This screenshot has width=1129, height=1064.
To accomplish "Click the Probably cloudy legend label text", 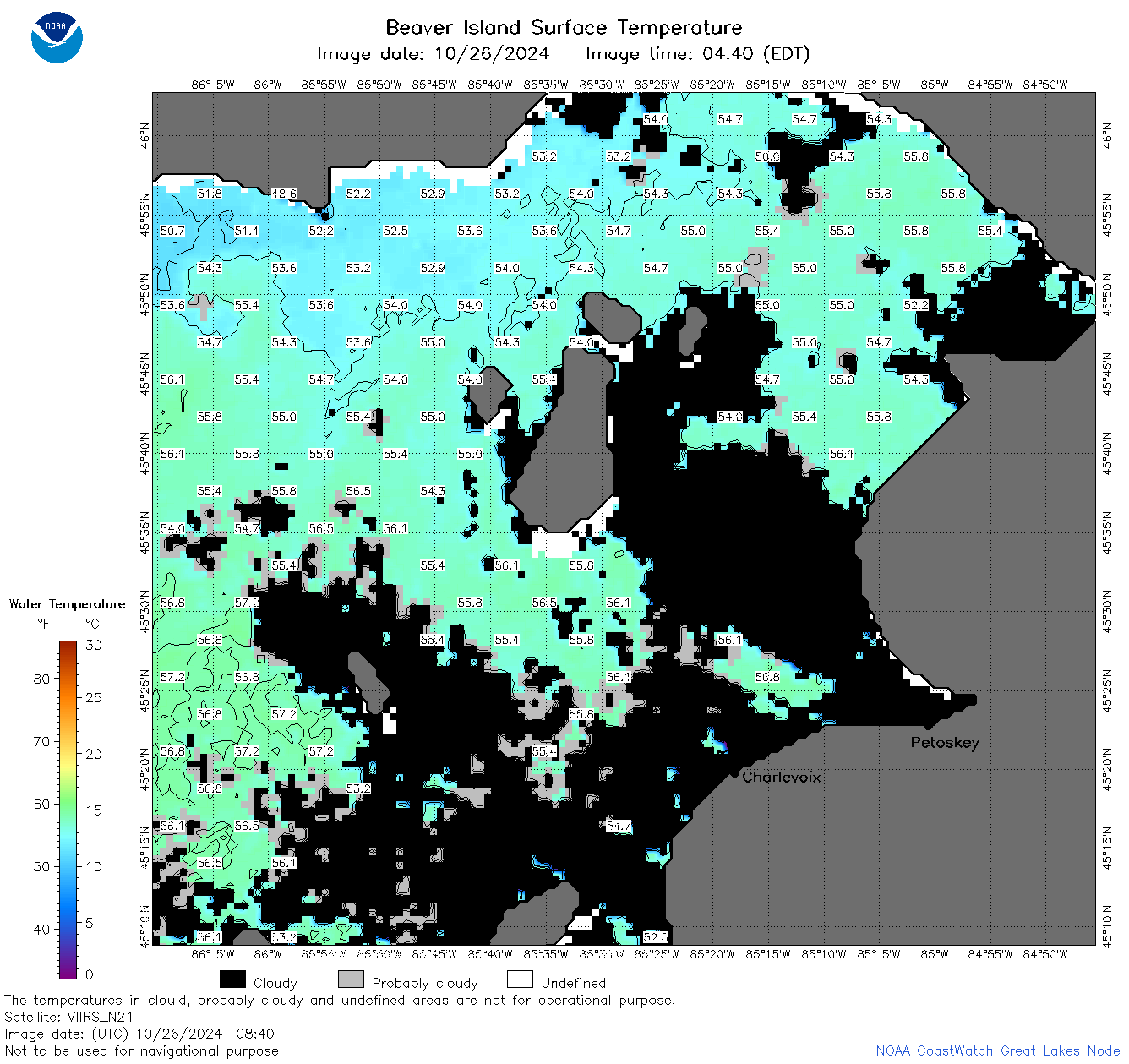I will pos(425,983).
